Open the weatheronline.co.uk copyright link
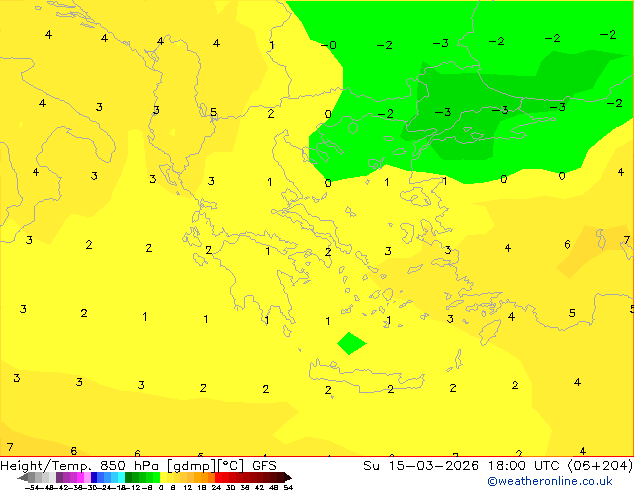Image resolution: width=634 pixels, height=490 pixels. point(549,481)
